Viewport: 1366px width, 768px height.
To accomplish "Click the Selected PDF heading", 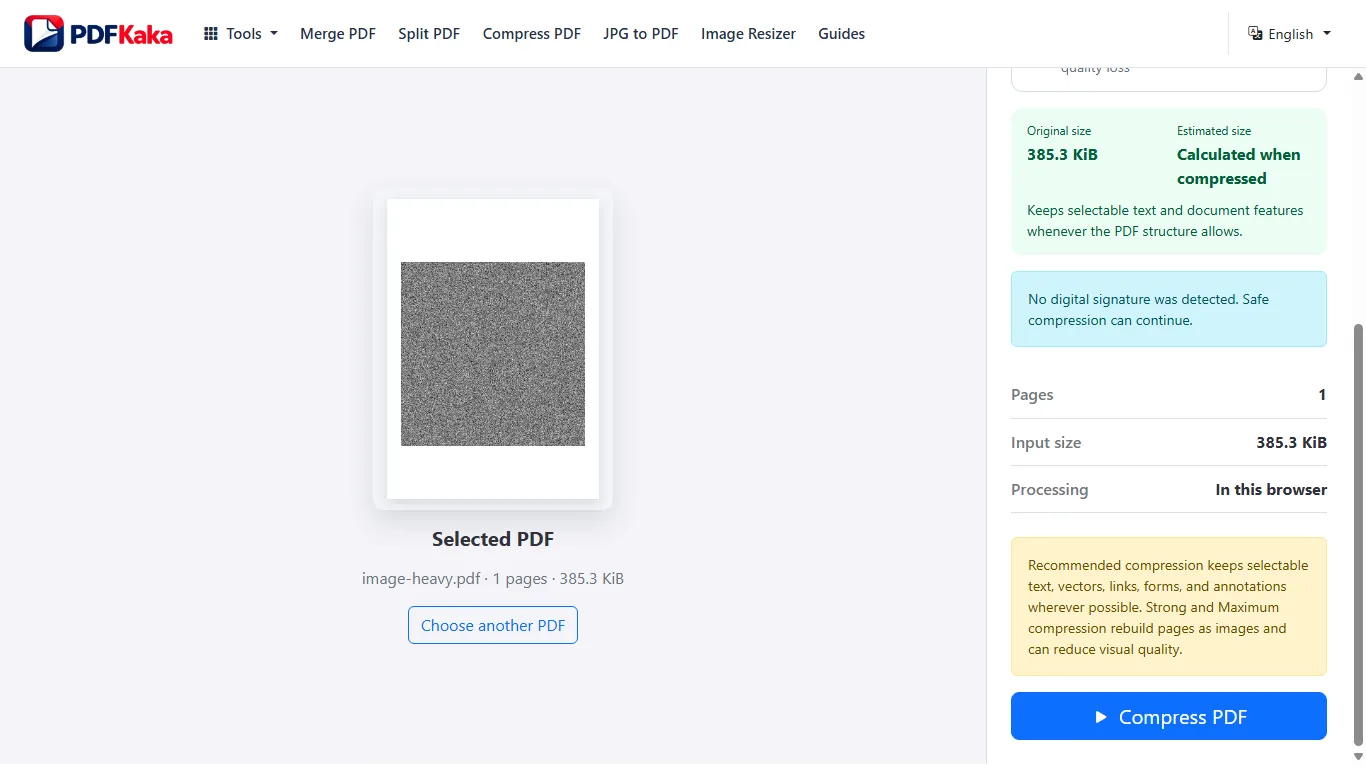I will (x=493, y=539).
